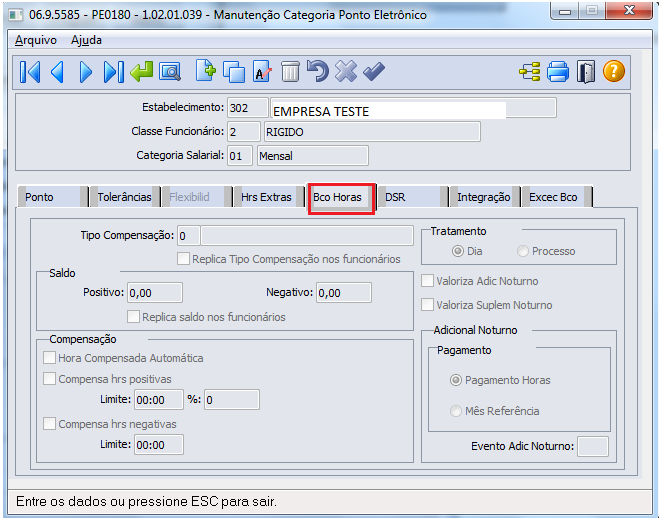Choose Pagamento Horas radio option
Screen dimensions: 660x518
coord(455,380)
